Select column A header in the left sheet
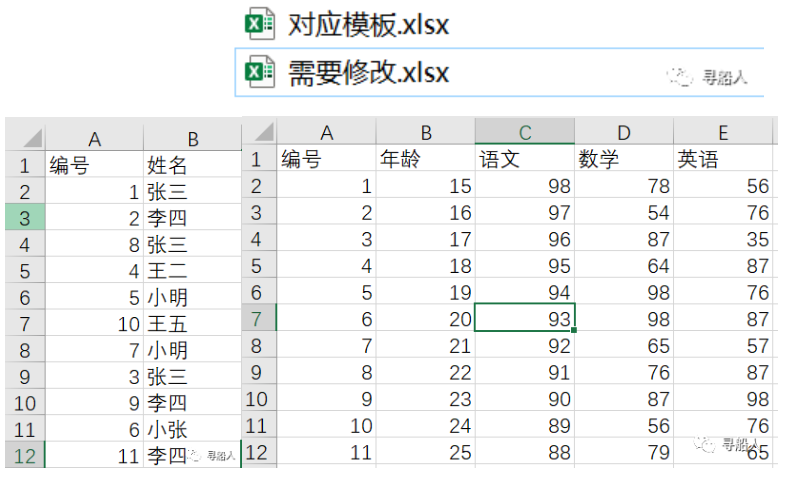 point(94,139)
